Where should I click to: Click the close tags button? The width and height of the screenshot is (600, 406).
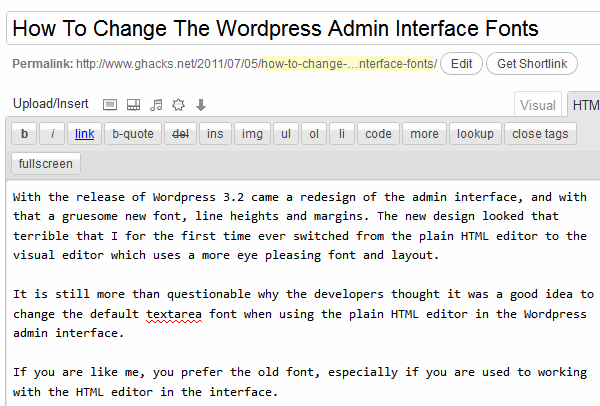[540, 134]
